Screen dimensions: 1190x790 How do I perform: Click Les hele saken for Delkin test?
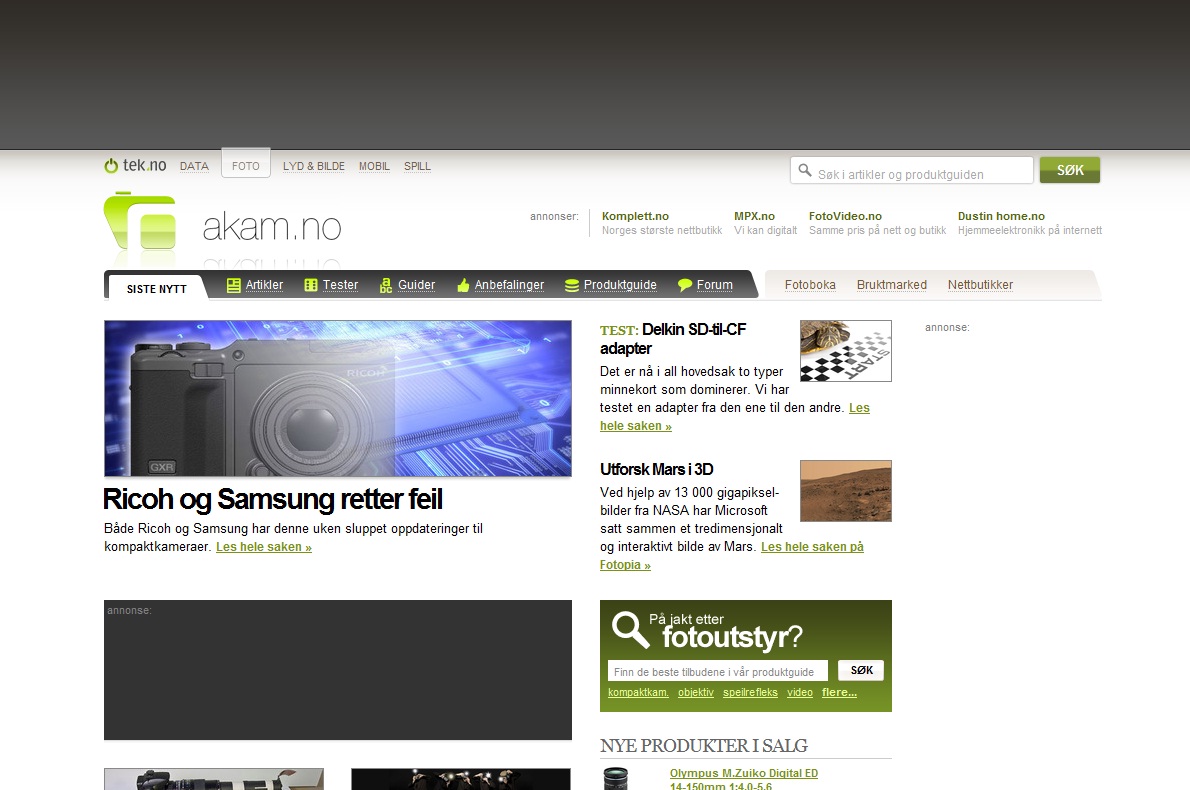tap(735, 417)
